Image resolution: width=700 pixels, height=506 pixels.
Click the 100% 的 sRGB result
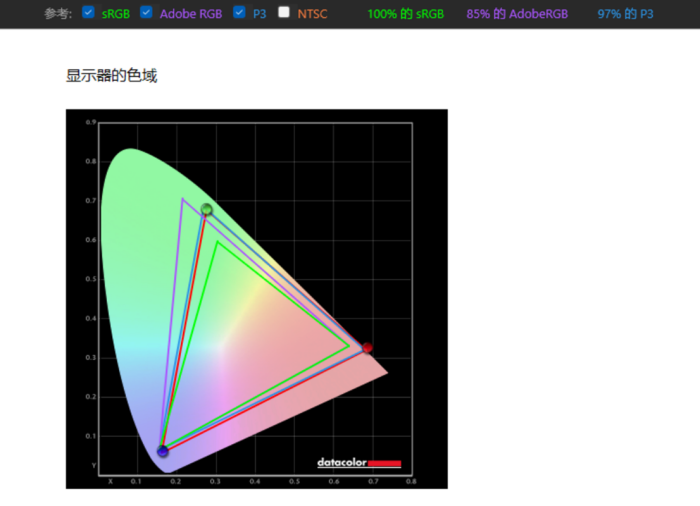tap(405, 14)
